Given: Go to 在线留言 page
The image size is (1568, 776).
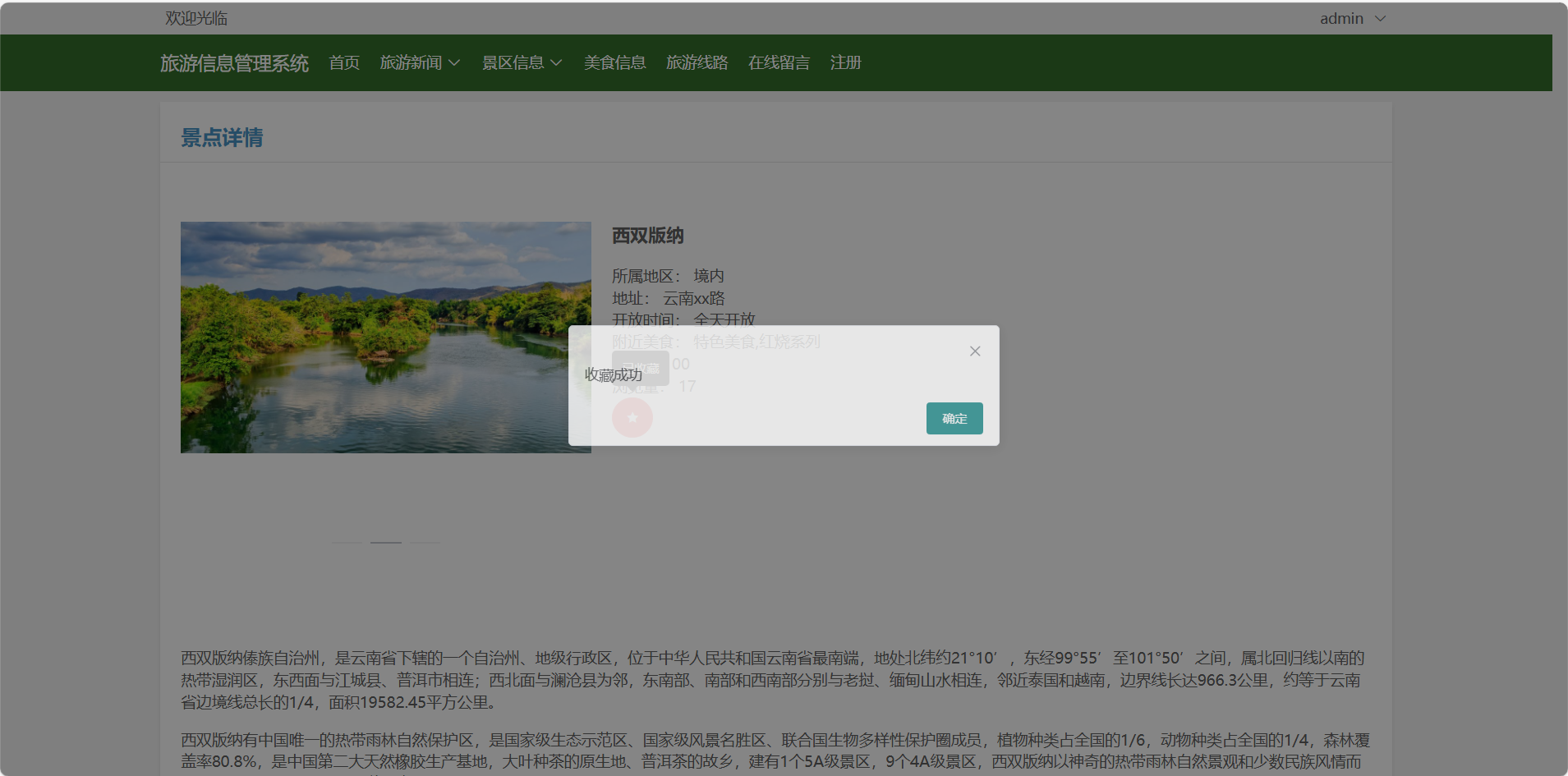Looking at the screenshot, I should click(x=779, y=62).
